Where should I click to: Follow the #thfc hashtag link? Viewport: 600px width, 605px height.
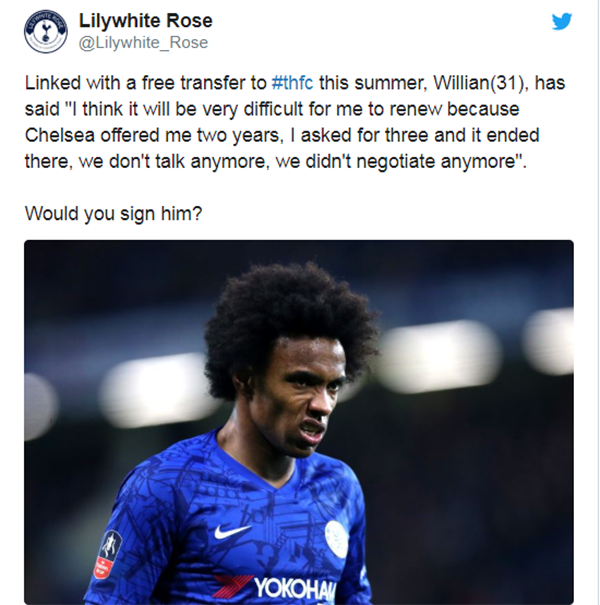(292, 83)
